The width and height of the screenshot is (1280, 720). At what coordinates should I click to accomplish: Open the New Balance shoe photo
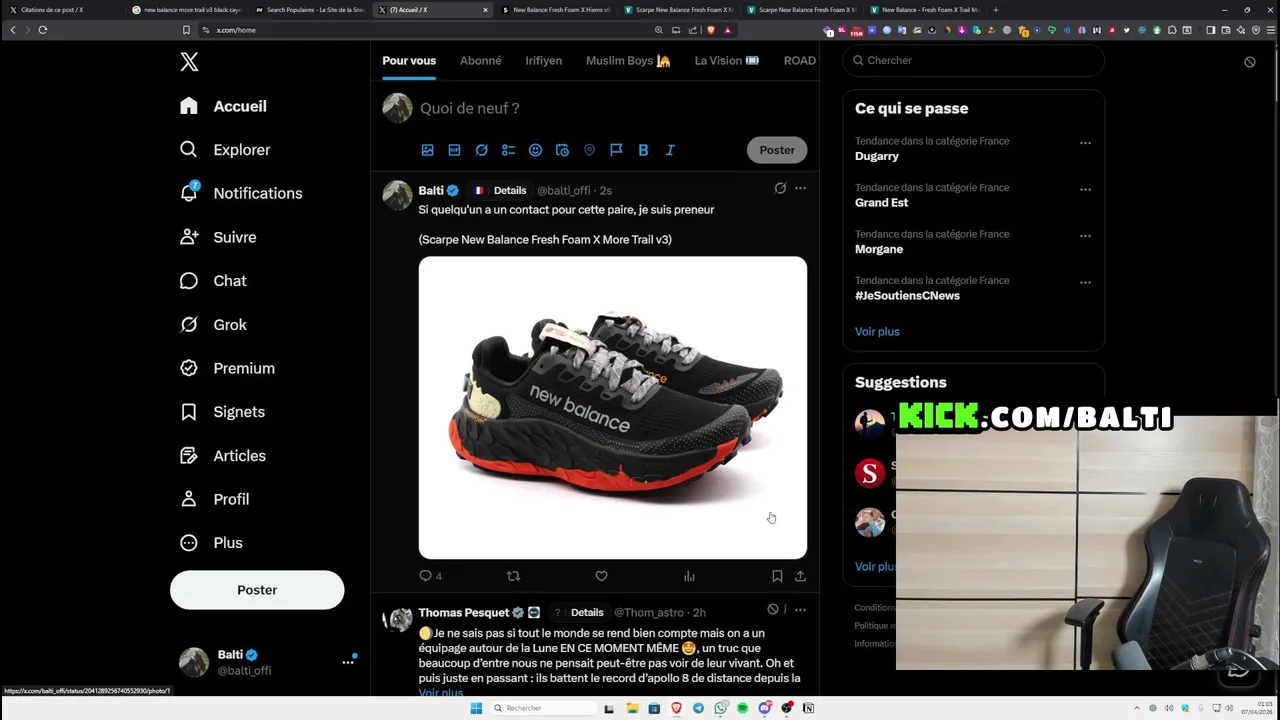(613, 408)
